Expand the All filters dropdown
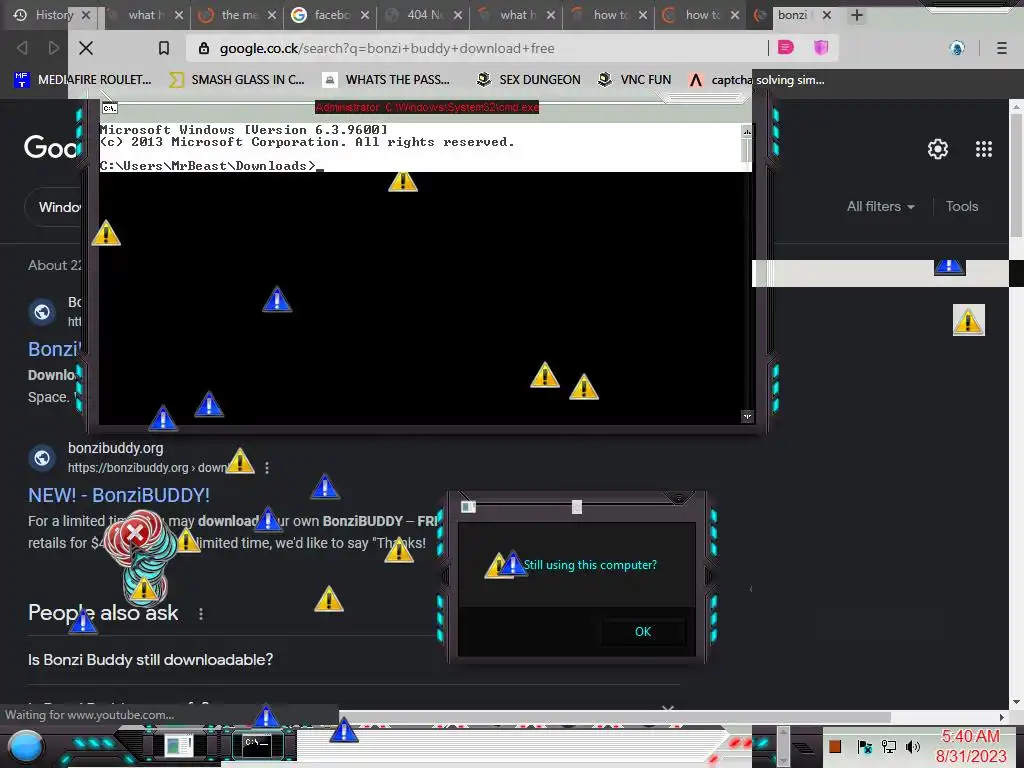The height and width of the screenshot is (768, 1024). [x=880, y=206]
